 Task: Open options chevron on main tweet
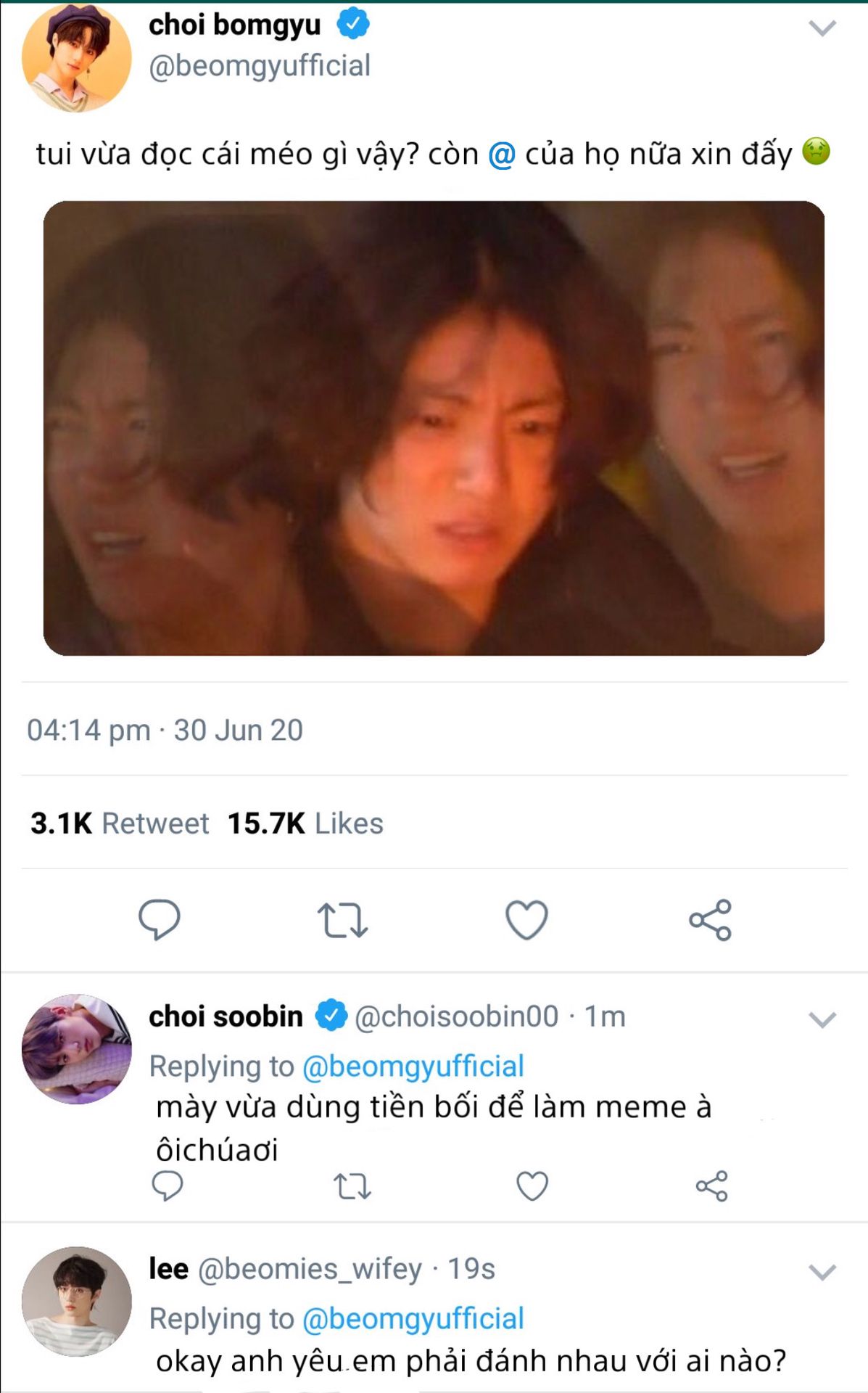tap(822, 28)
